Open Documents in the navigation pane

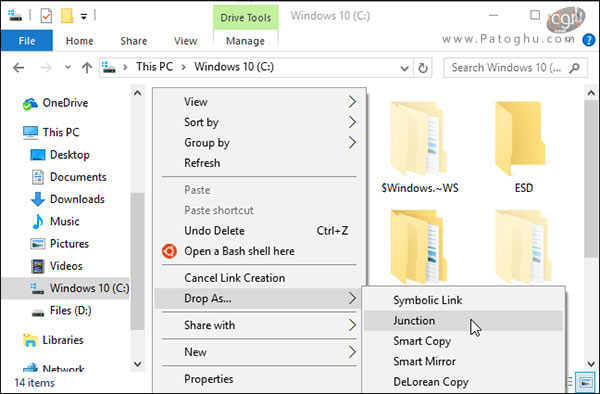click(x=78, y=177)
